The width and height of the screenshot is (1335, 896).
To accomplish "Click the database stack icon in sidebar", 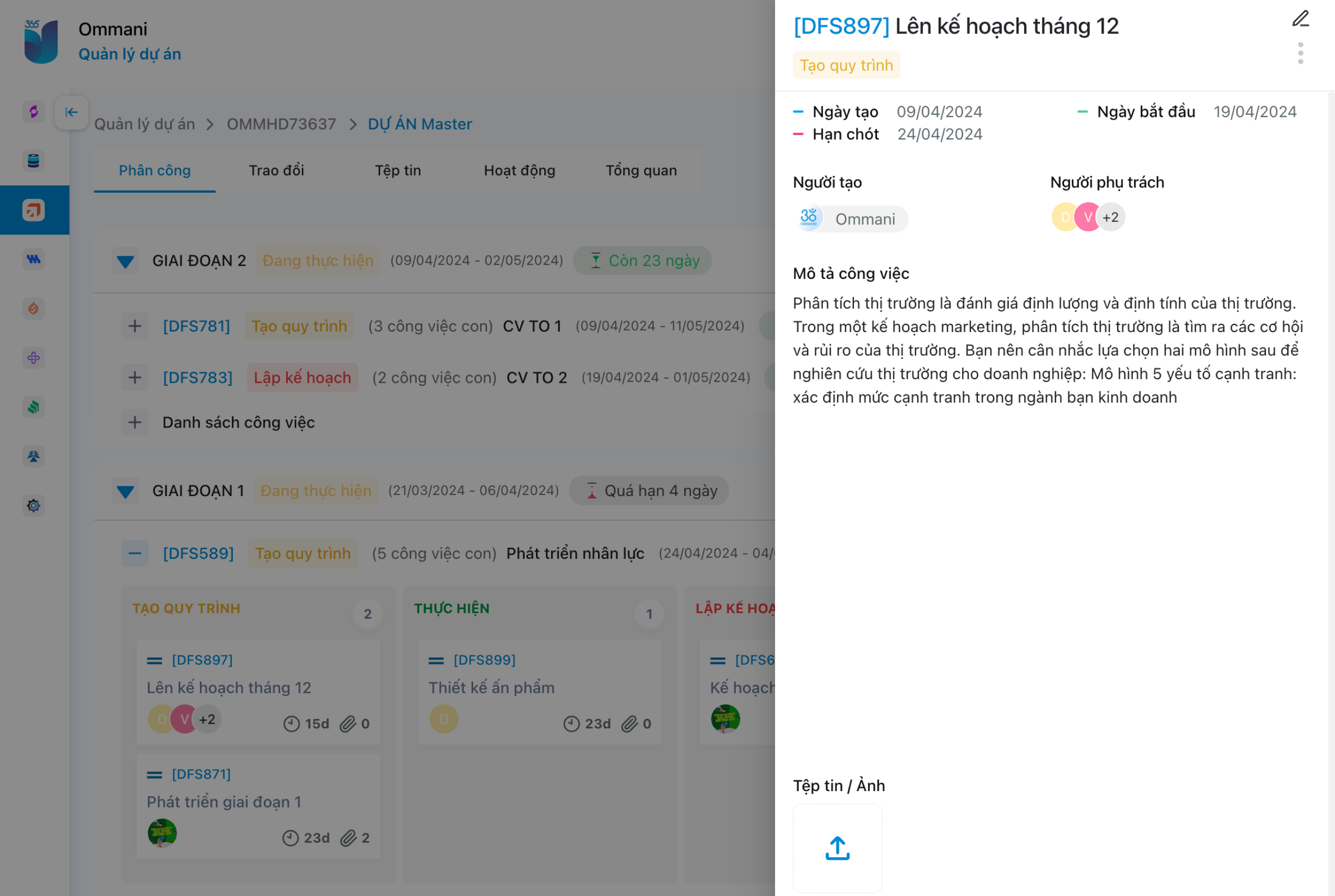I will 34,161.
